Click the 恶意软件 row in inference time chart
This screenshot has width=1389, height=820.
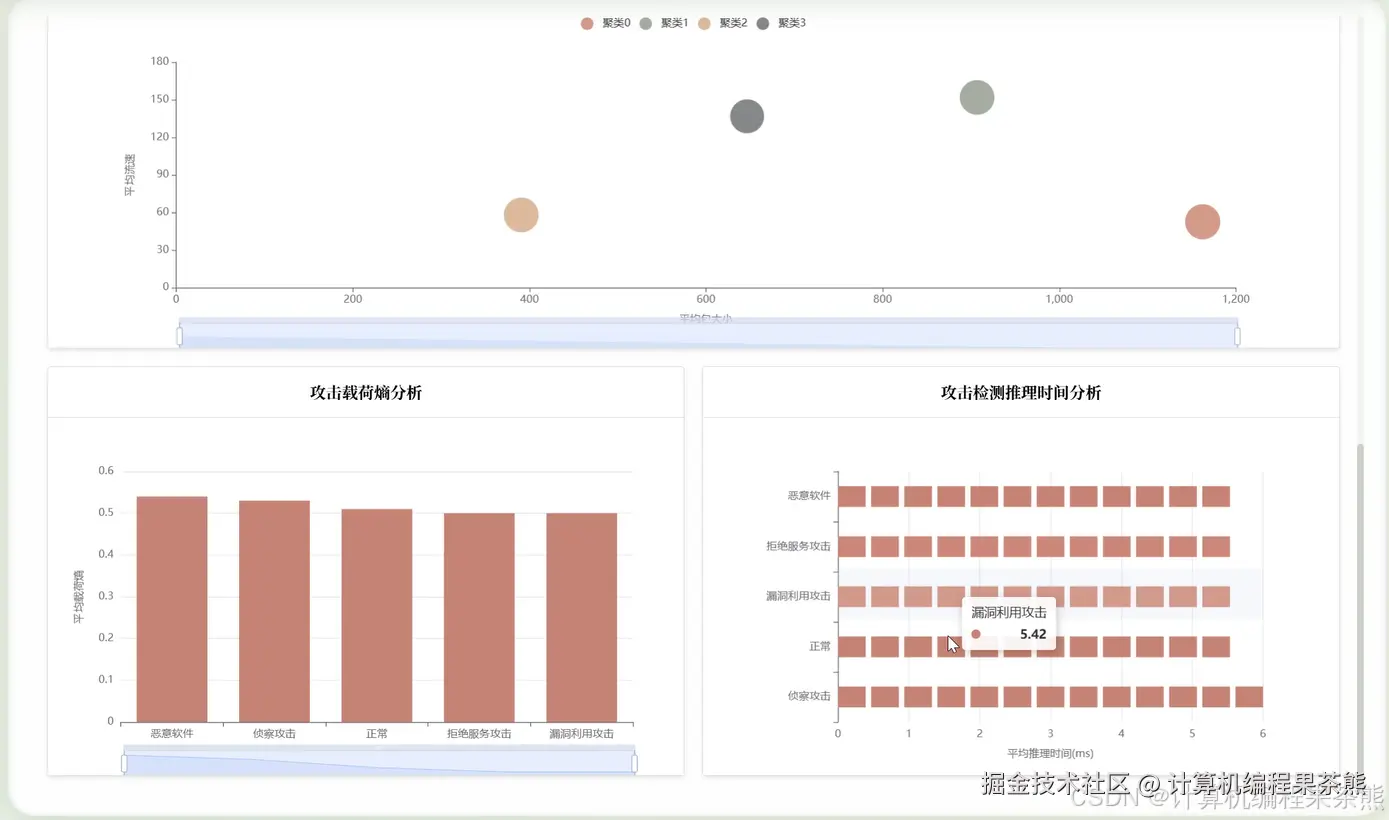pyautogui.click(x=1034, y=497)
